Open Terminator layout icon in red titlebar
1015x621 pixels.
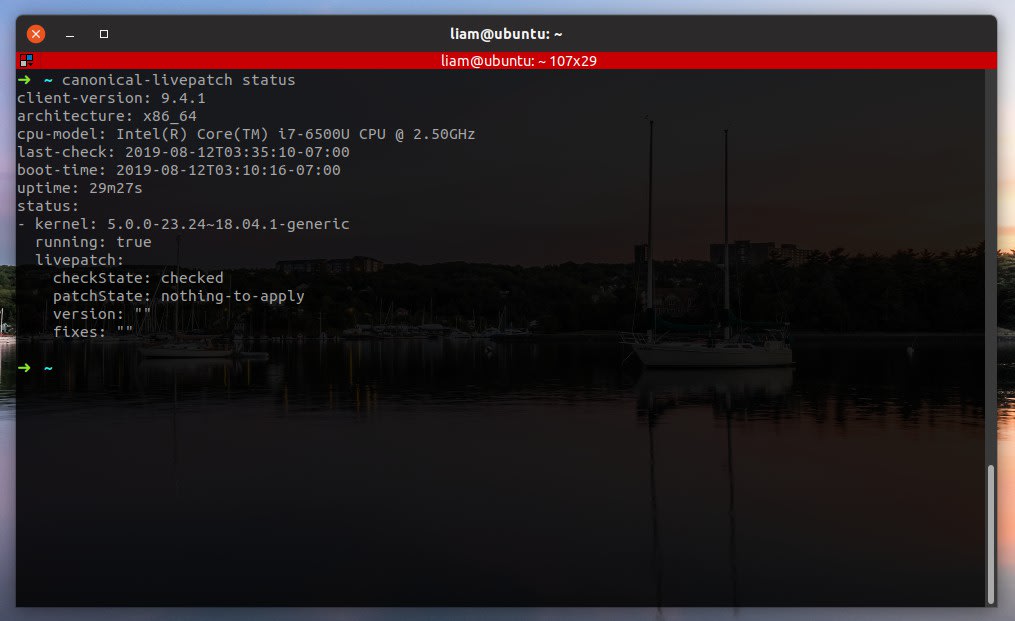coord(27,61)
